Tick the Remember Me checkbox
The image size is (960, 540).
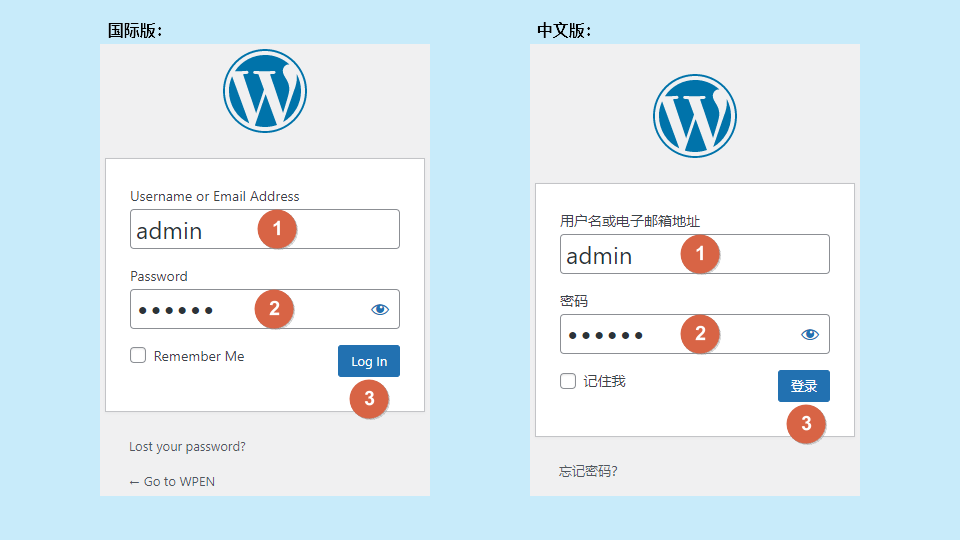(x=138, y=355)
